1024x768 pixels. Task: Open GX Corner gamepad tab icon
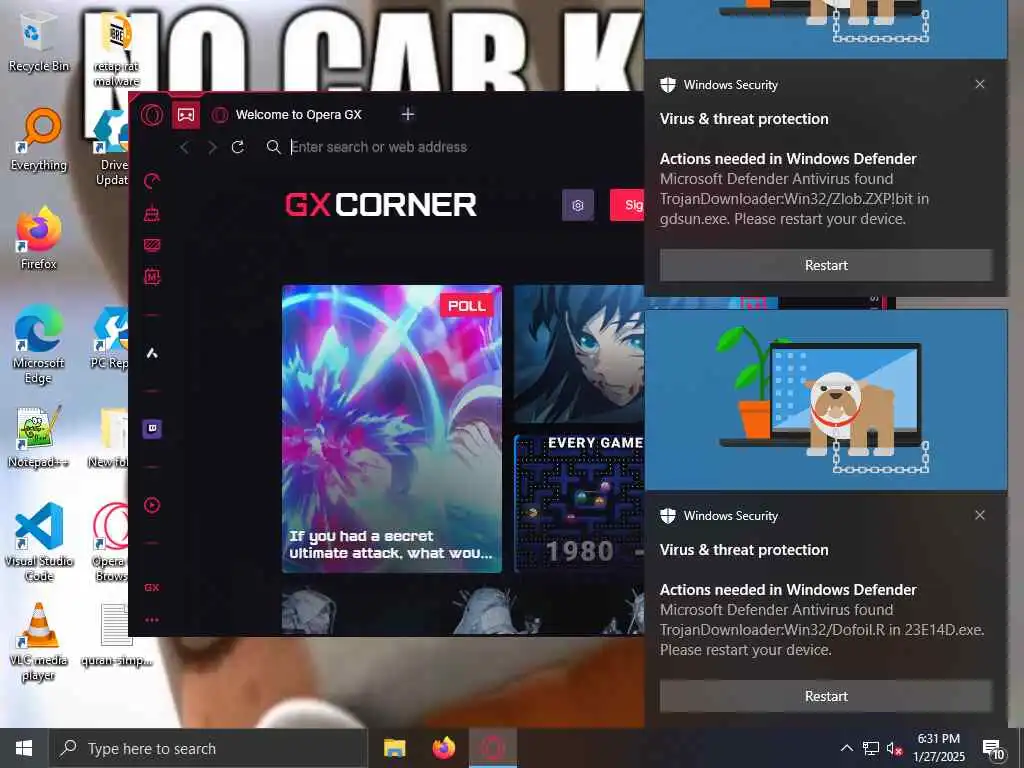point(186,115)
